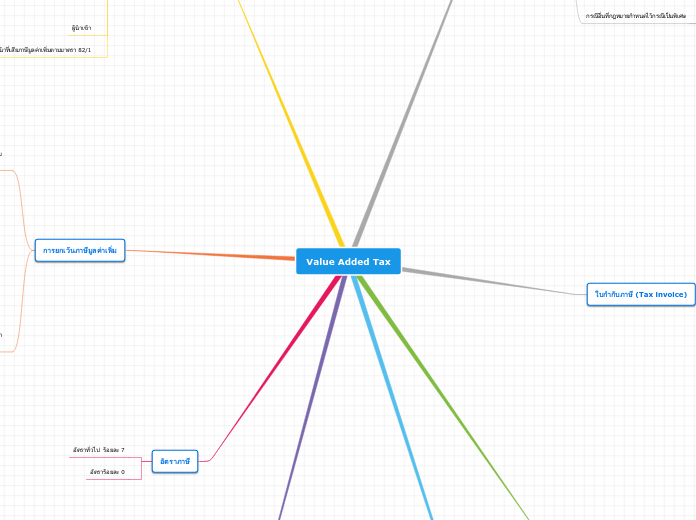Select the อัตราภาษี node
Image resolution: width=696 pixels, height=520 pixels.
[175, 461]
